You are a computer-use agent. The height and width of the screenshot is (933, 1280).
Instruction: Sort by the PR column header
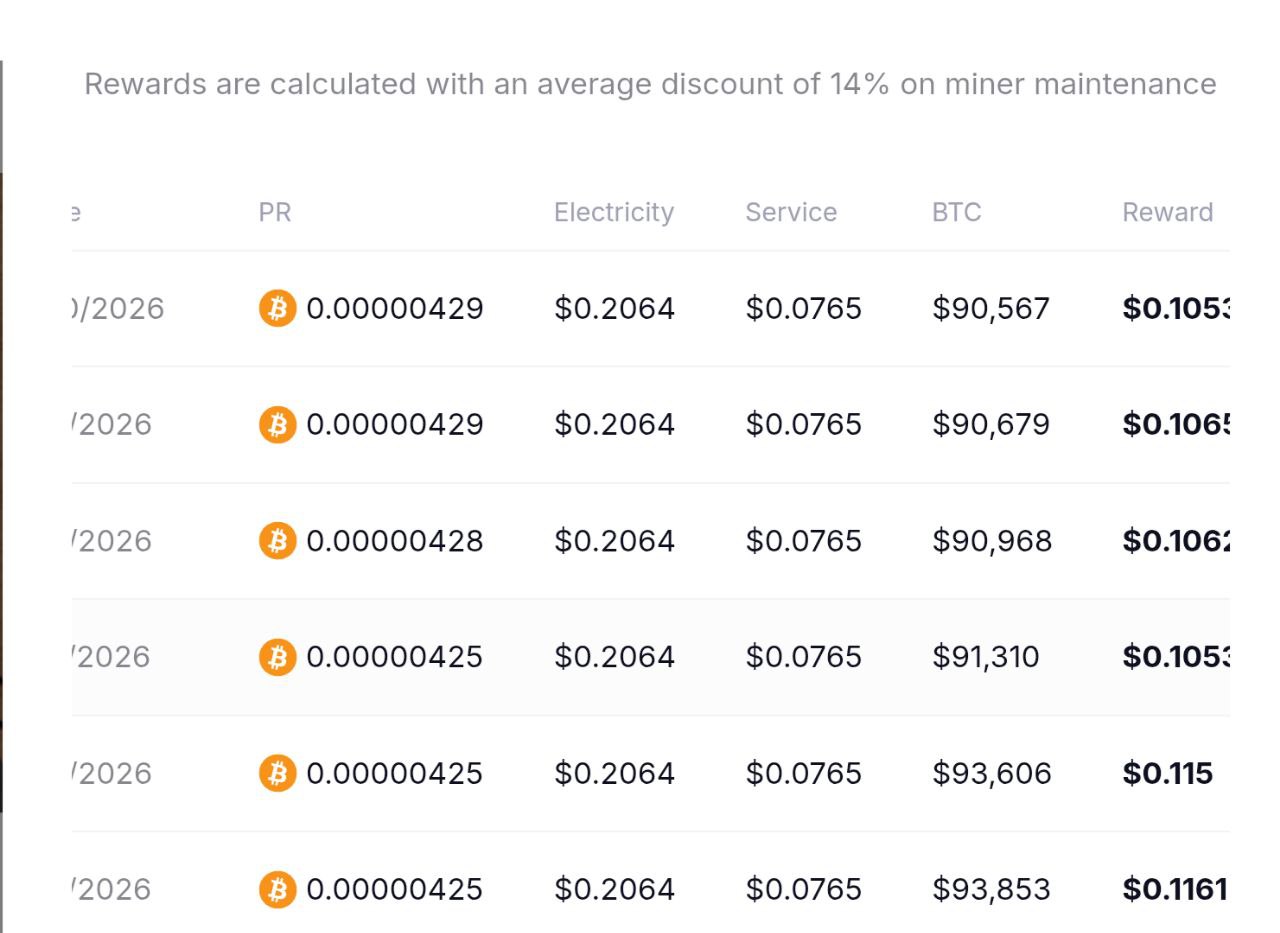(275, 212)
